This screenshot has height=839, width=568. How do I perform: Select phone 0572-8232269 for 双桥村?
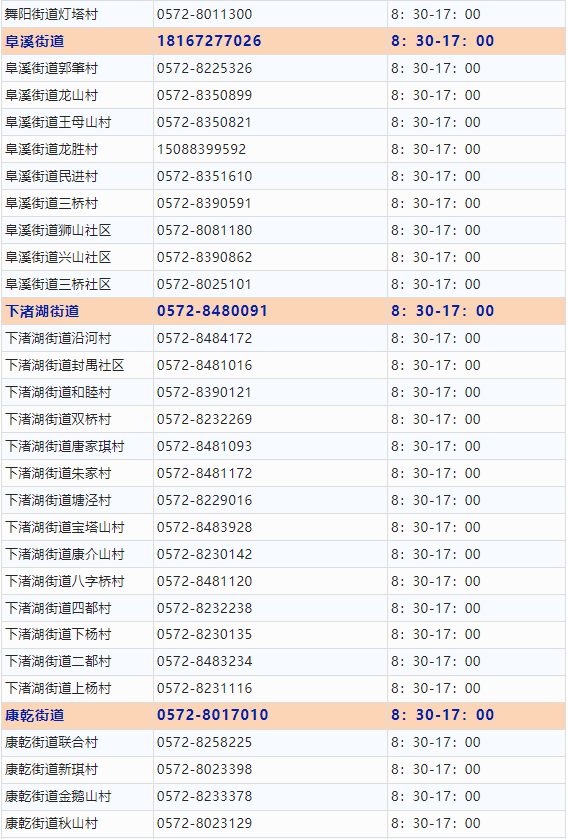(x=204, y=419)
